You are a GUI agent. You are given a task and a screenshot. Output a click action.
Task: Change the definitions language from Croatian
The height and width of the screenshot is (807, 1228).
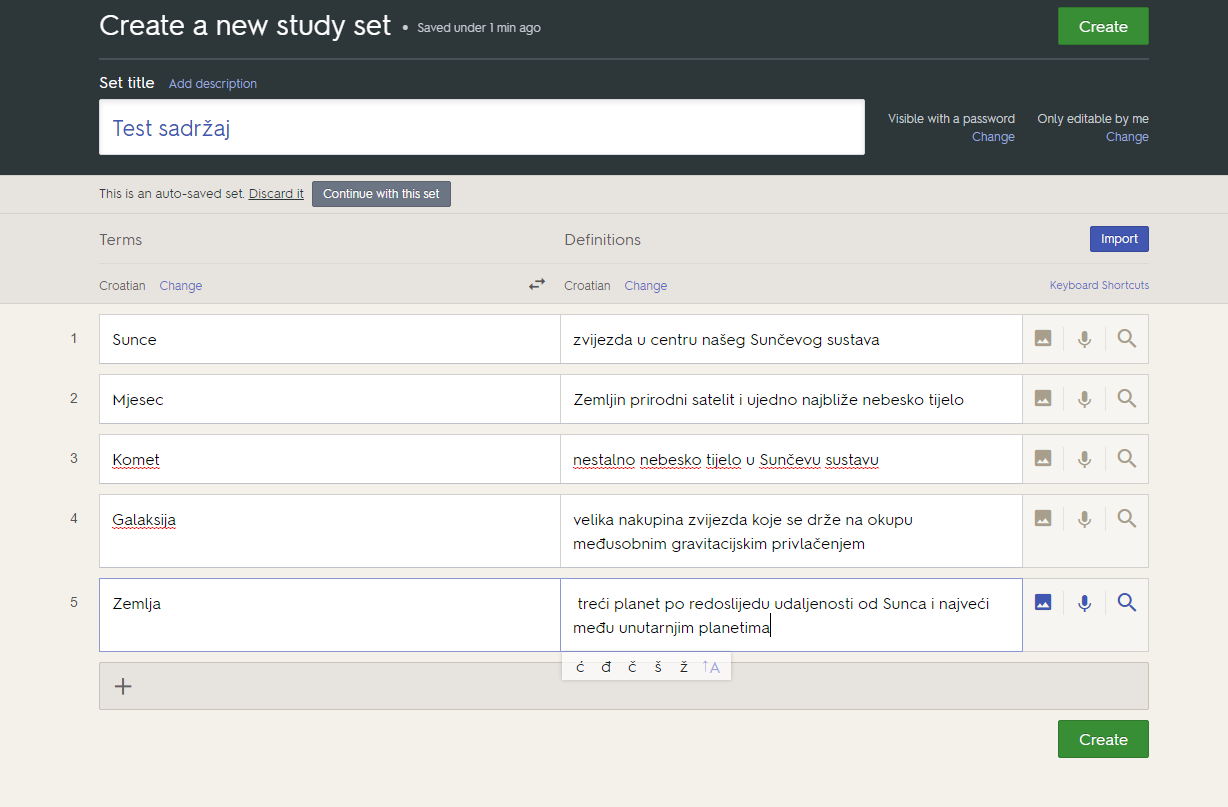645,286
